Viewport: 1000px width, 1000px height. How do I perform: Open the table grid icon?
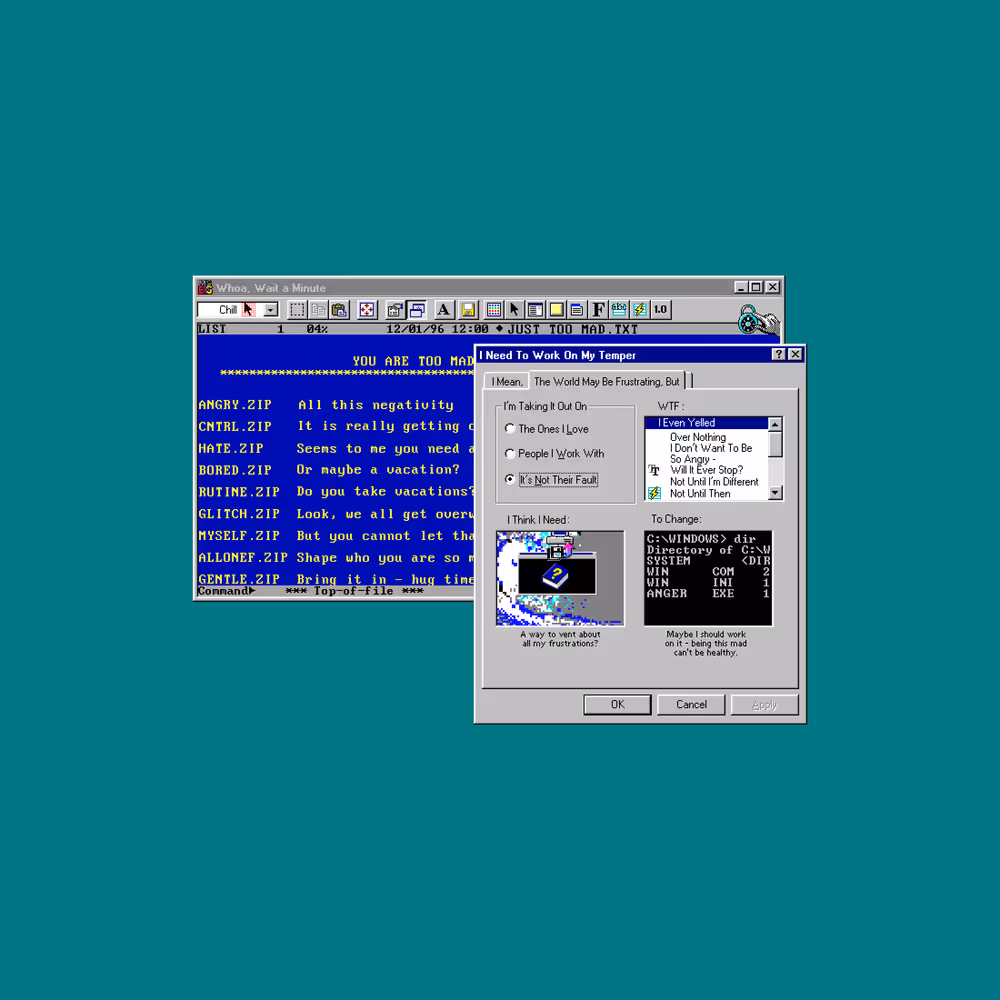[493, 310]
